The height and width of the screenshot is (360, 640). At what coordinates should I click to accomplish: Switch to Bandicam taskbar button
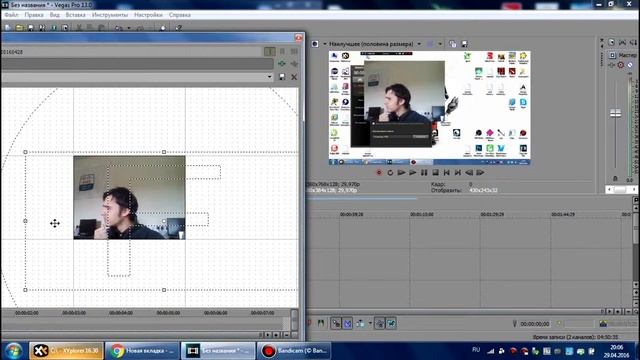[293, 351]
